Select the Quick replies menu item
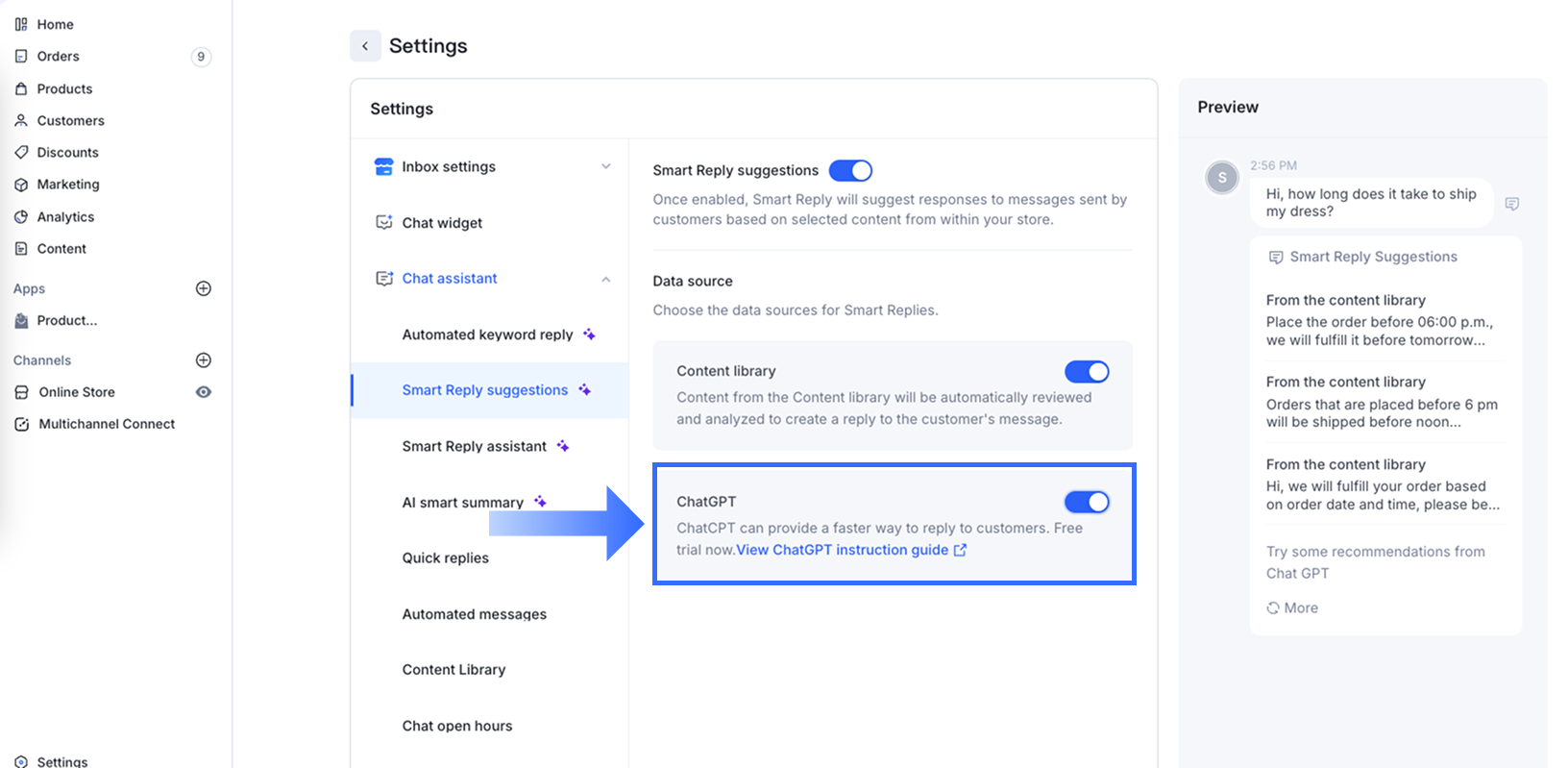Screen dimensions: 1568x768 point(446,557)
